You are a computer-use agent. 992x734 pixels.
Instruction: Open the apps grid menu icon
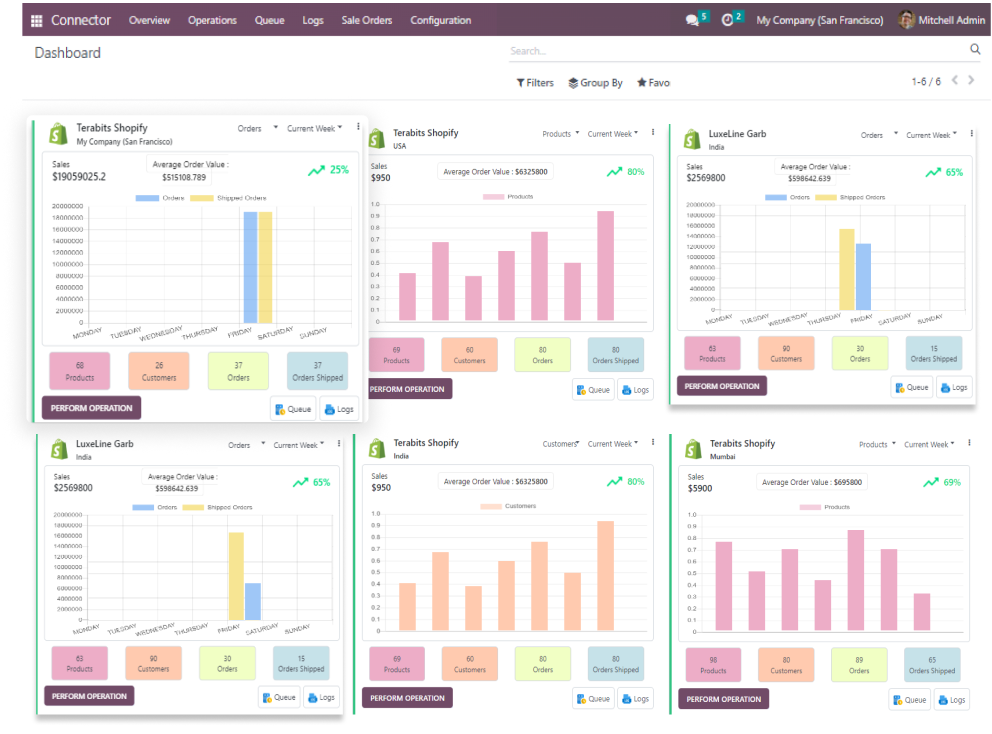(37, 20)
